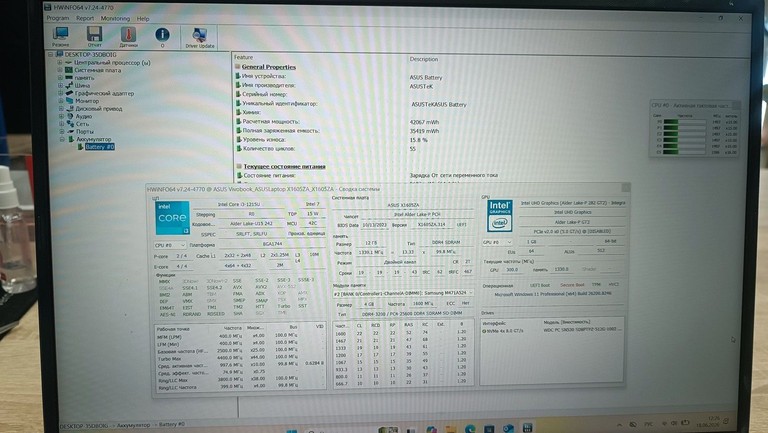Close the CPU #0 active clock window
This screenshot has height=433, width=768.
click(736, 105)
